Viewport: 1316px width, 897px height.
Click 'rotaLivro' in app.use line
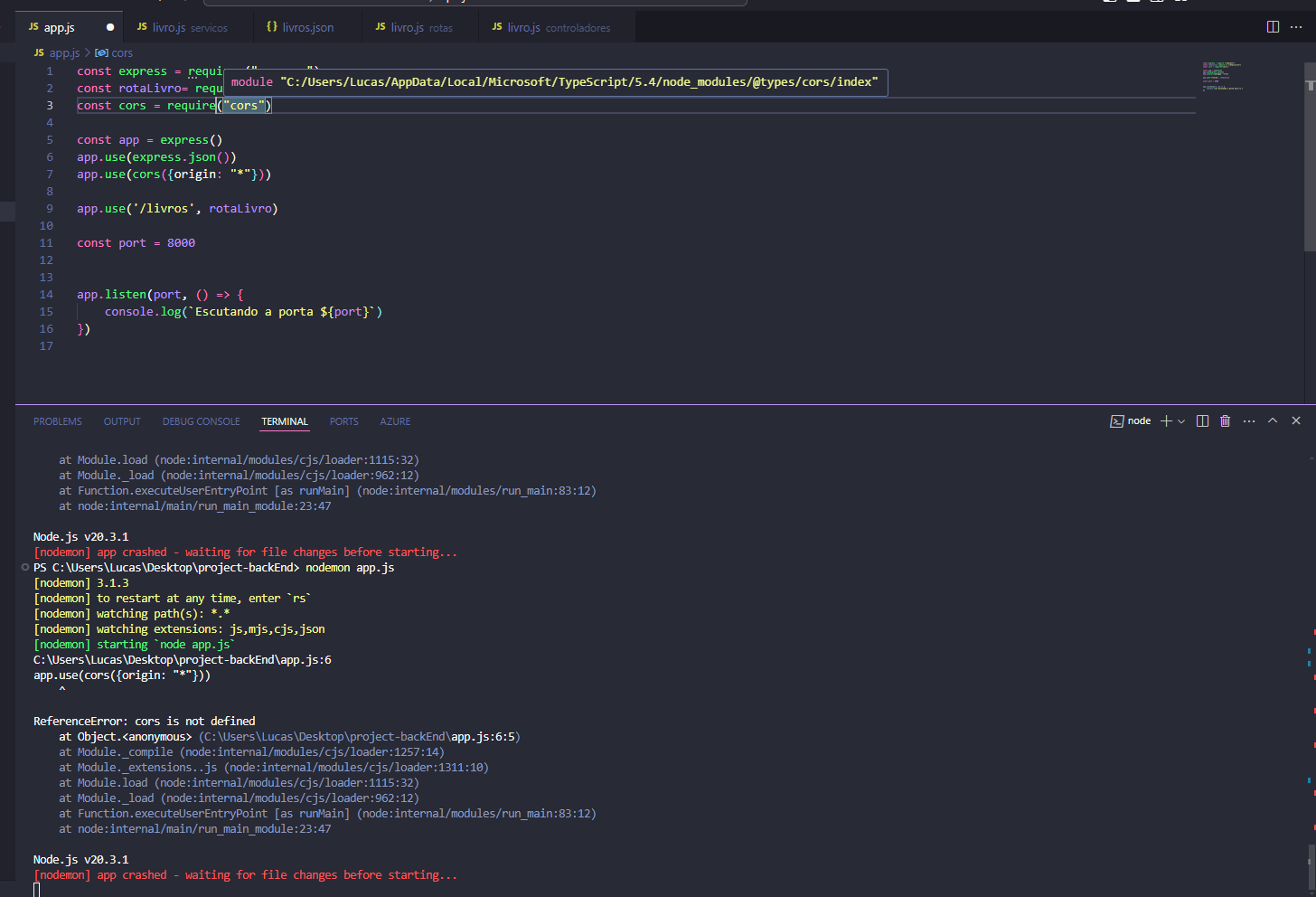[x=240, y=209]
